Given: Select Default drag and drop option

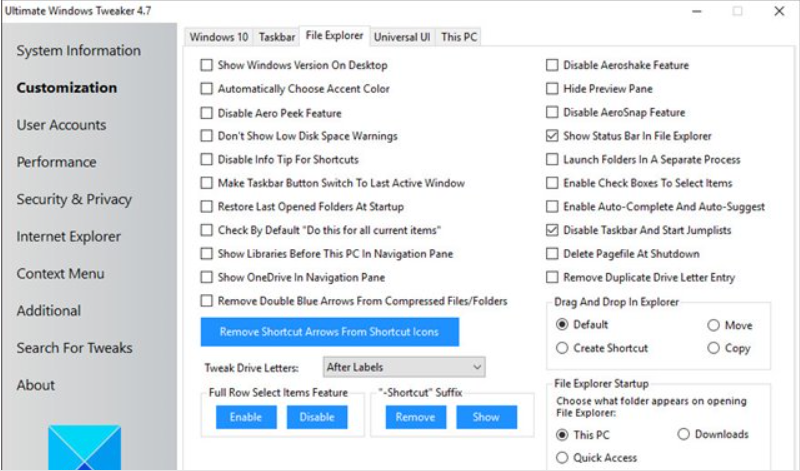Looking at the screenshot, I should pos(562,325).
